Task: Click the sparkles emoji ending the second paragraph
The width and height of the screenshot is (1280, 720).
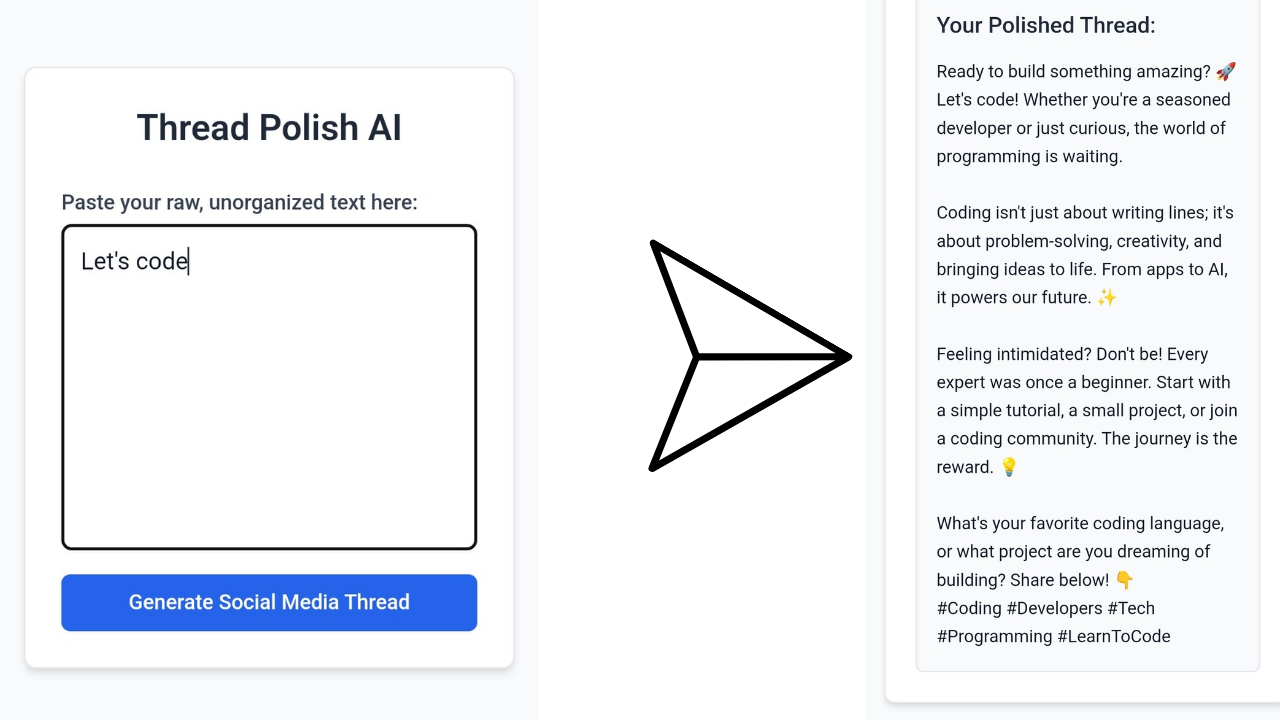Action: (x=1106, y=297)
